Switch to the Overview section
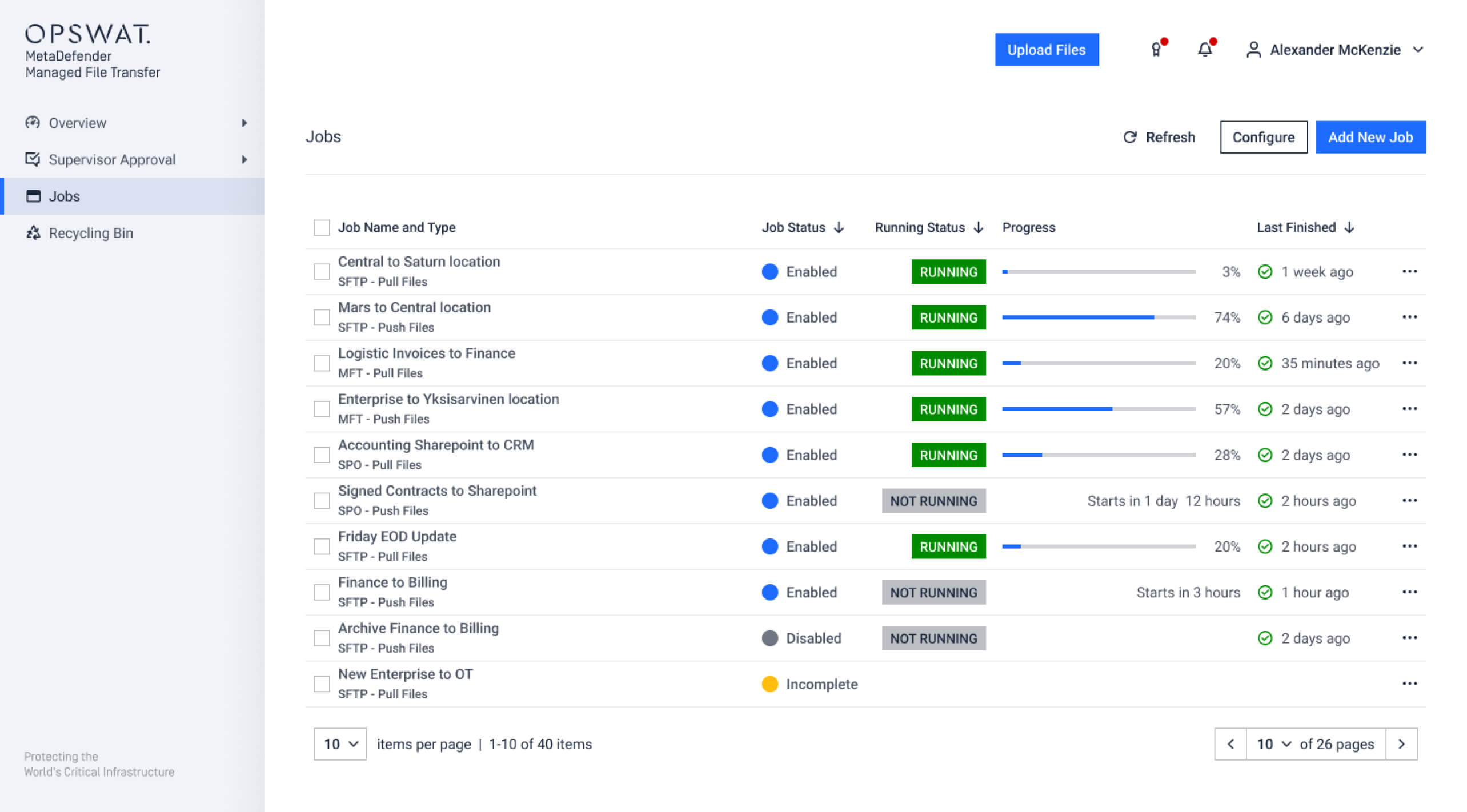This screenshot has height=812, width=1467. click(x=78, y=123)
